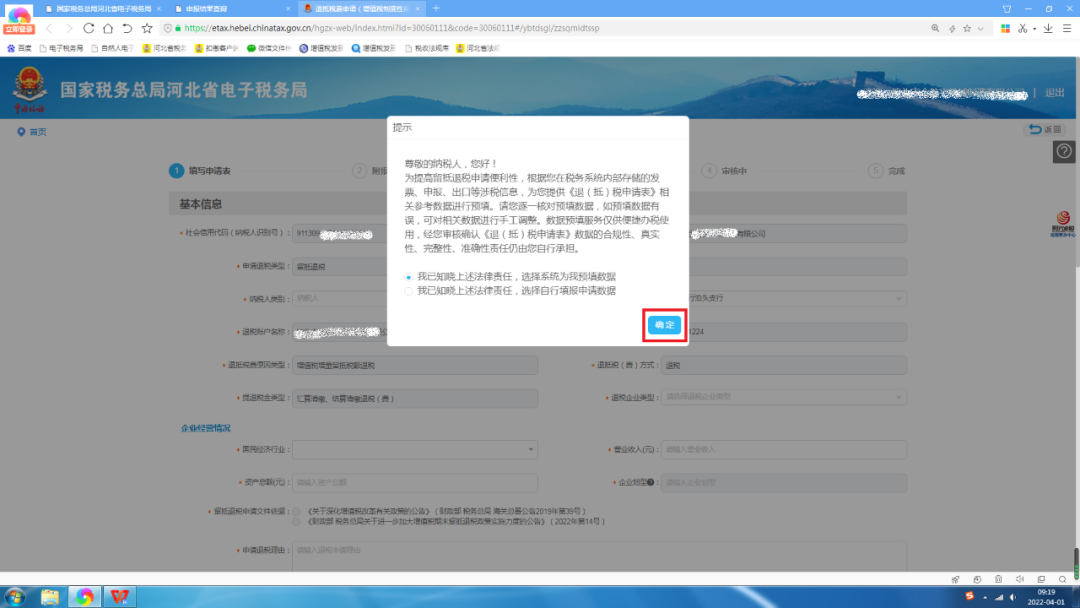Click the 企业划型 input field
Viewport: 1080px width, 608px height.
tap(783, 483)
